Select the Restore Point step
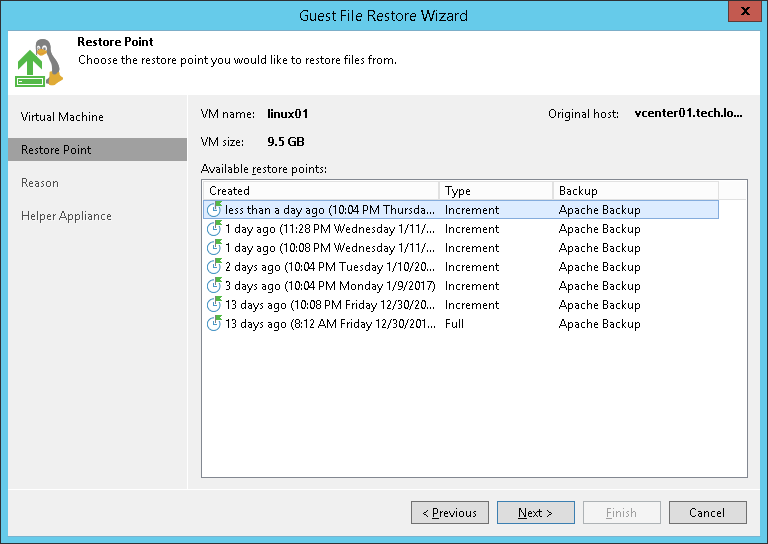 coord(97,150)
